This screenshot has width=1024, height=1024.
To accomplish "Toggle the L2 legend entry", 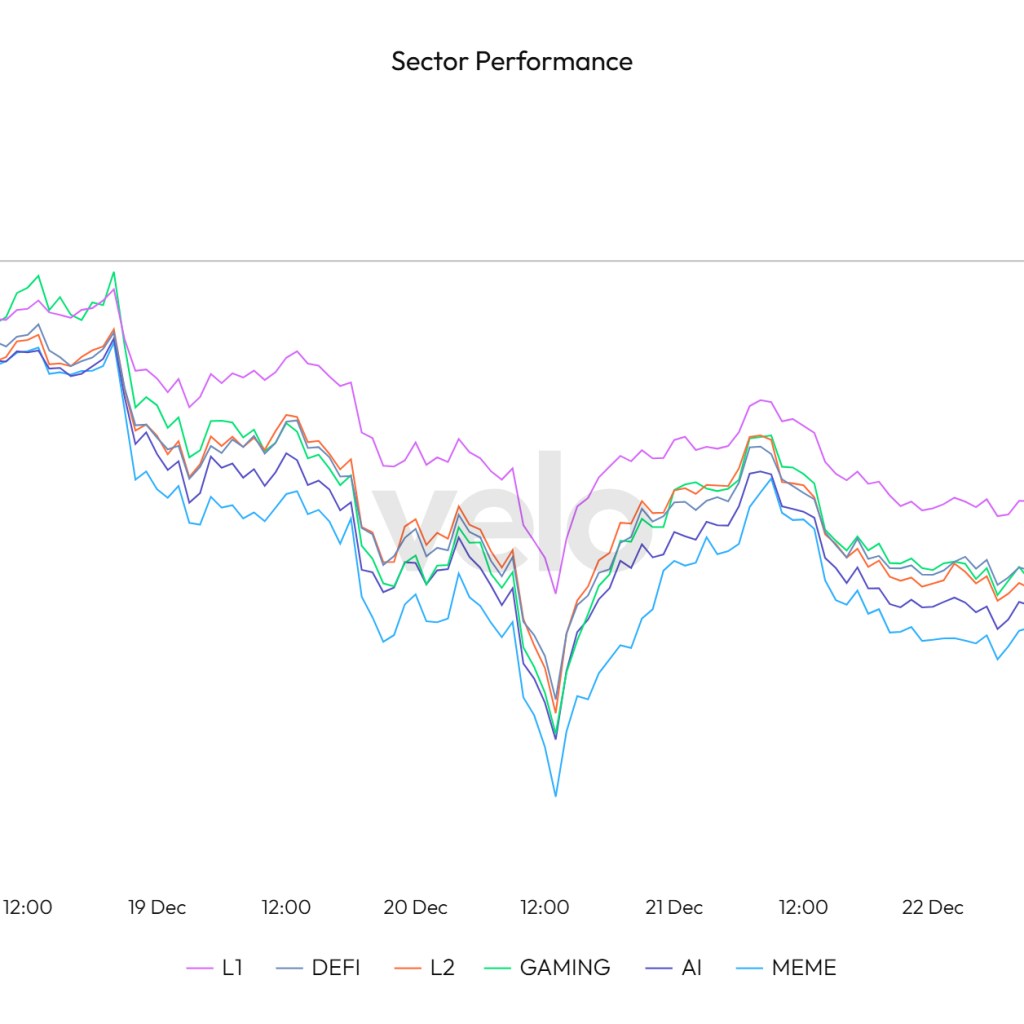I will 441,968.
